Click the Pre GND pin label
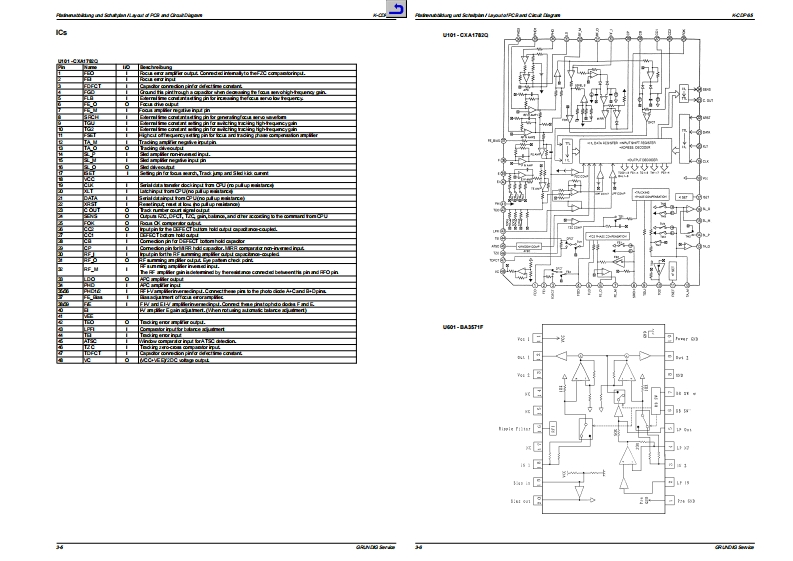Viewport: 793px width, 561px height. click(x=685, y=500)
